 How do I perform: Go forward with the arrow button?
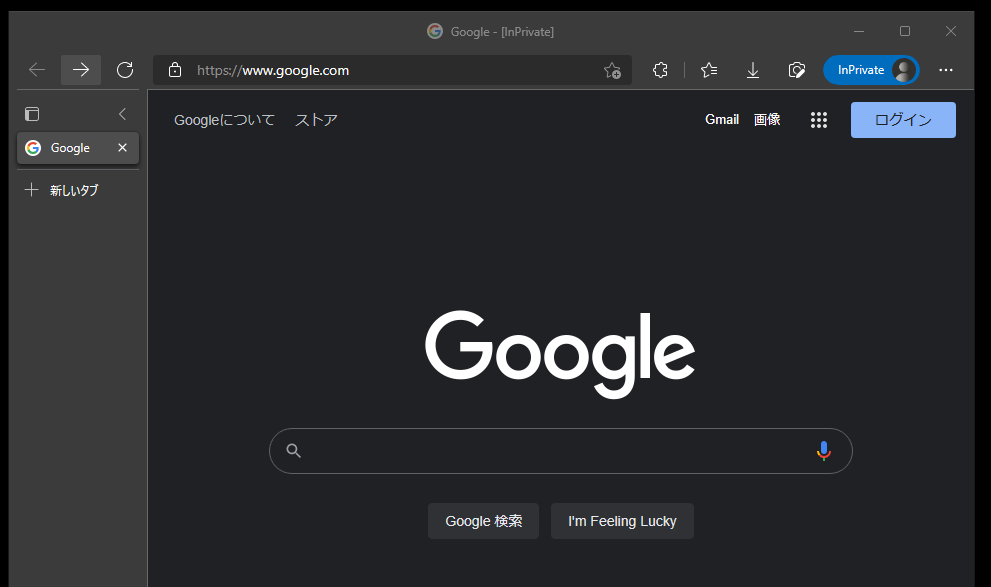tap(81, 70)
